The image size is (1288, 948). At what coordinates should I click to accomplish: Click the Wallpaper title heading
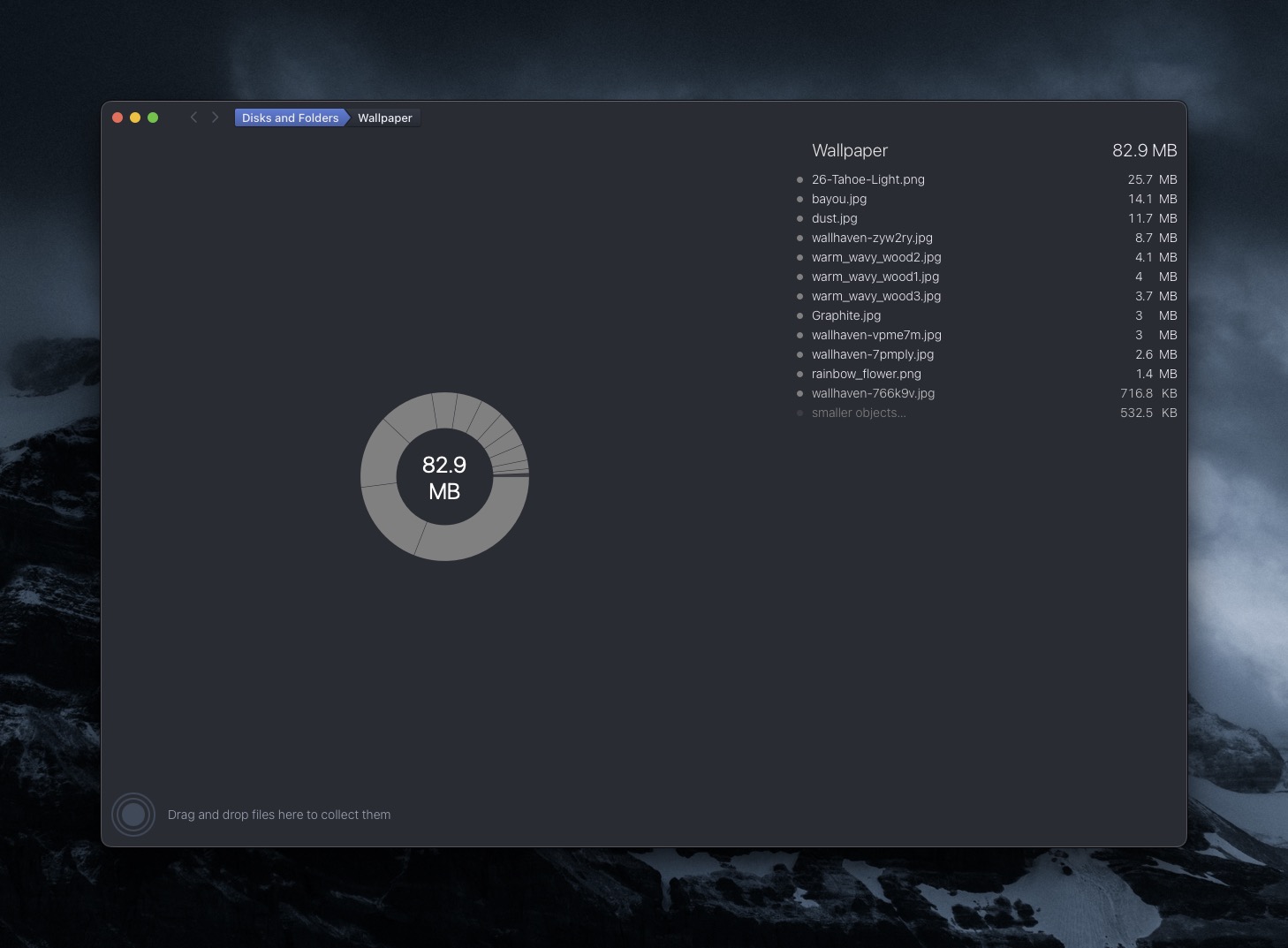pos(849,150)
